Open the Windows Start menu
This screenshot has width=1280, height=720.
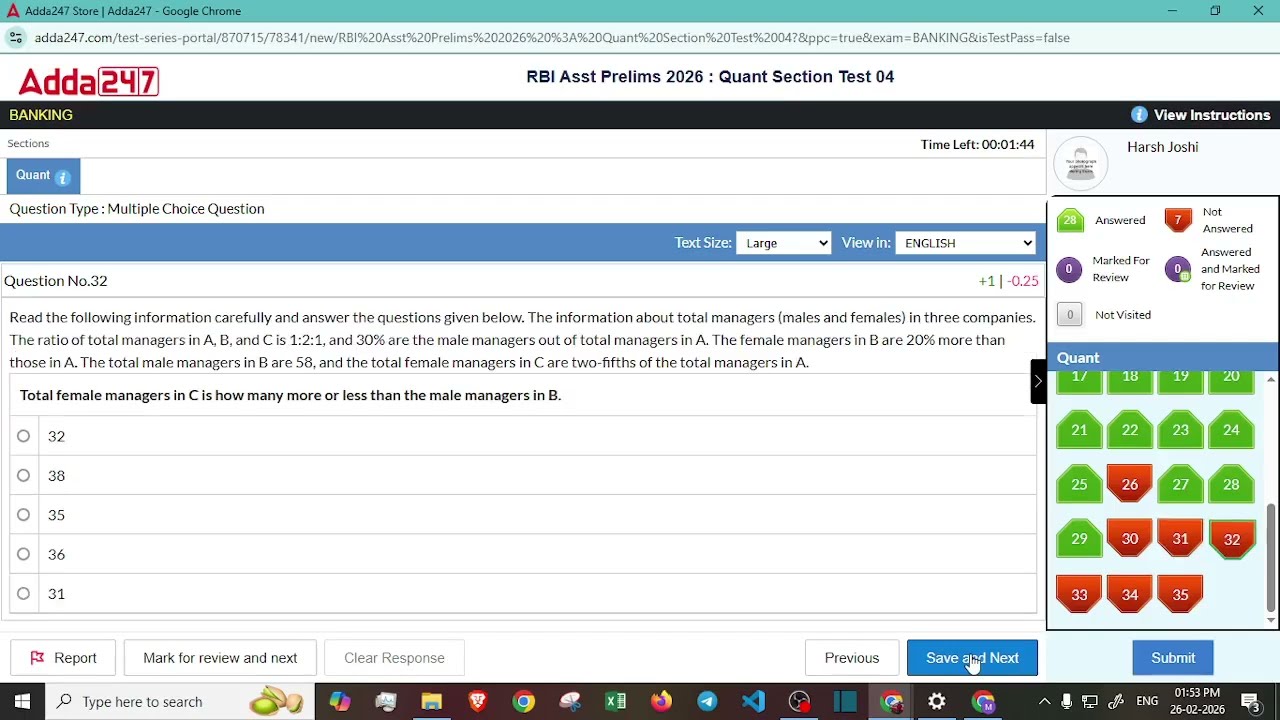22,702
